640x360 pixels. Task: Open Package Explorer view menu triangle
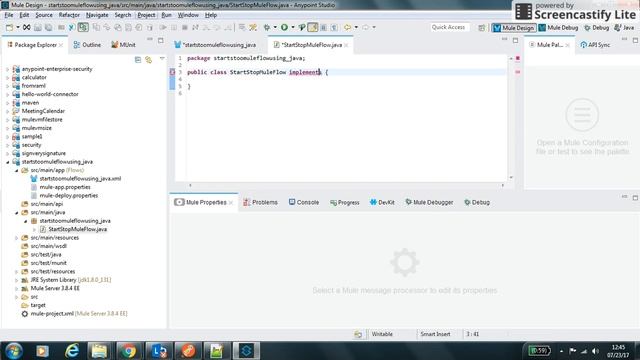pos(162,59)
